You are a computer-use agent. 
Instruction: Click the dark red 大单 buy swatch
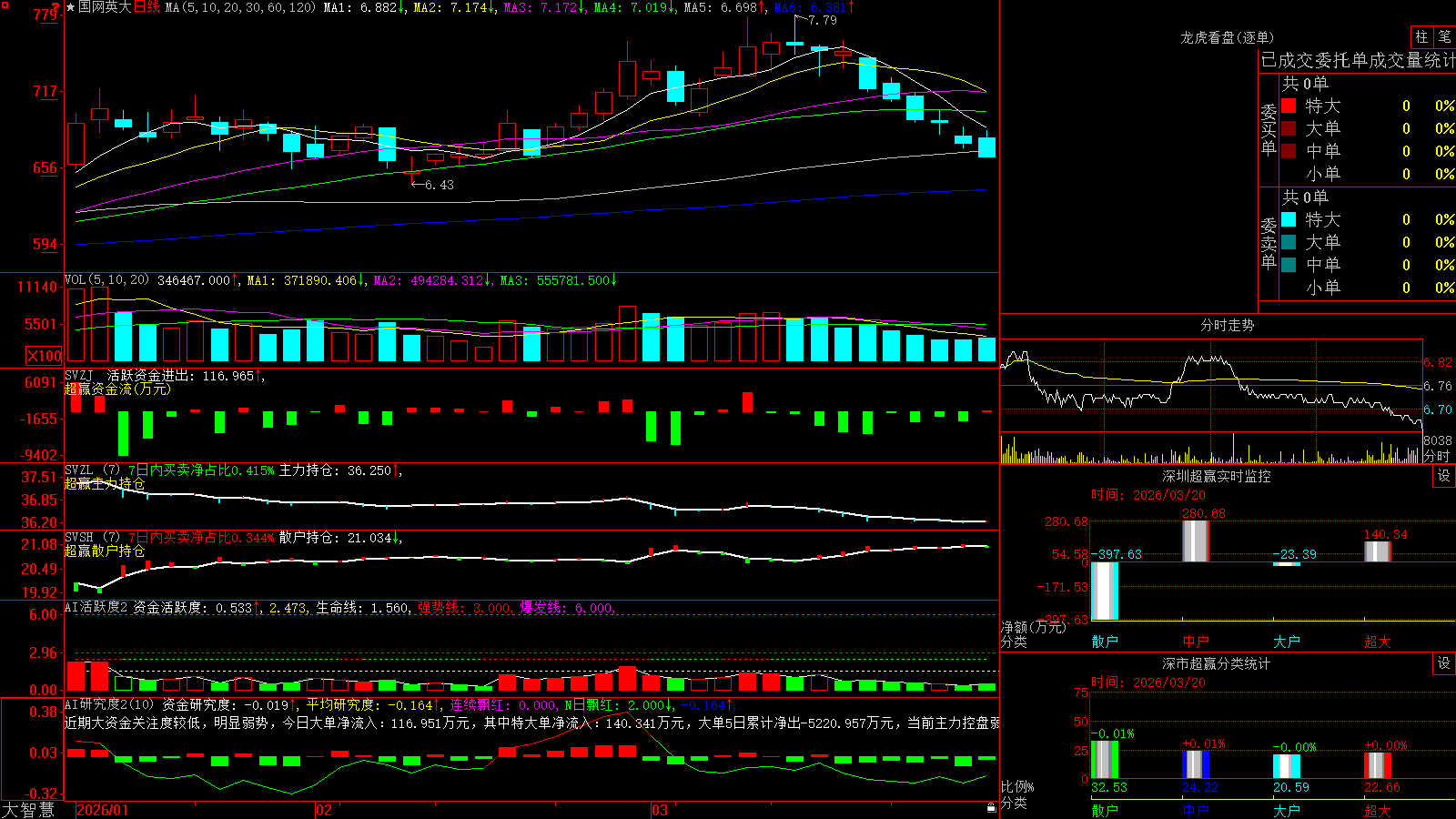click(x=1289, y=128)
